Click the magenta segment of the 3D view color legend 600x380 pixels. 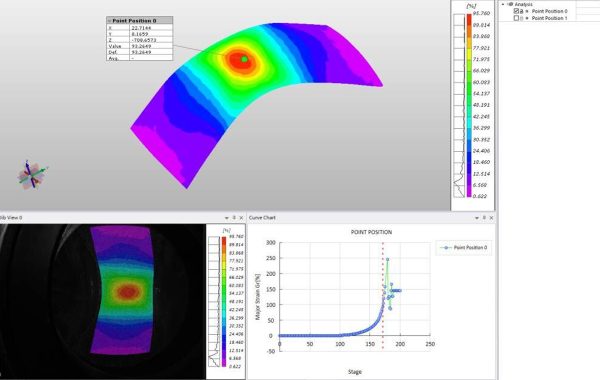tap(469, 191)
